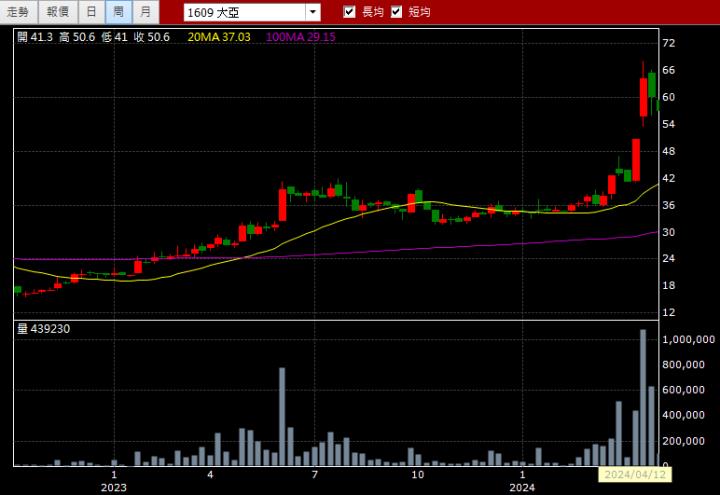Select the 周 weekly chart period

[x=118, y=12]
